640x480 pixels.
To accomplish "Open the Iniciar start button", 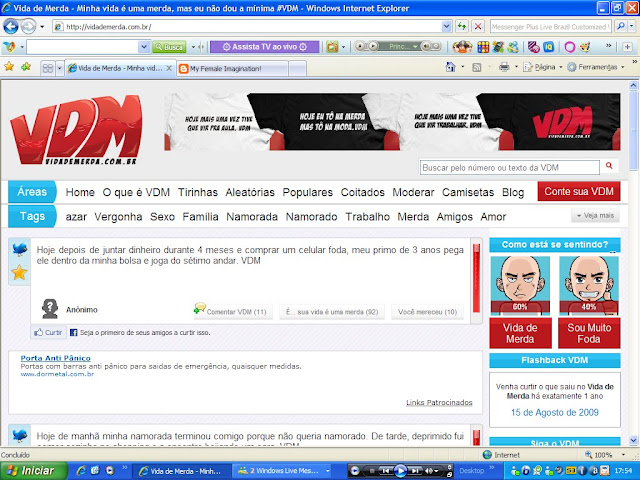I will (33, 471).
